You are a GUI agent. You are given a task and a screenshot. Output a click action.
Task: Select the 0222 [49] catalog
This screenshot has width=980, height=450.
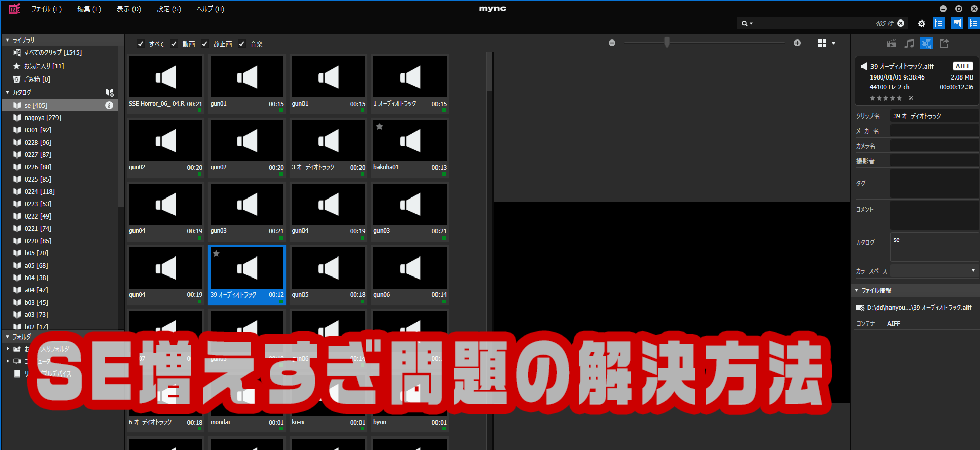click(x=59, y=216)
